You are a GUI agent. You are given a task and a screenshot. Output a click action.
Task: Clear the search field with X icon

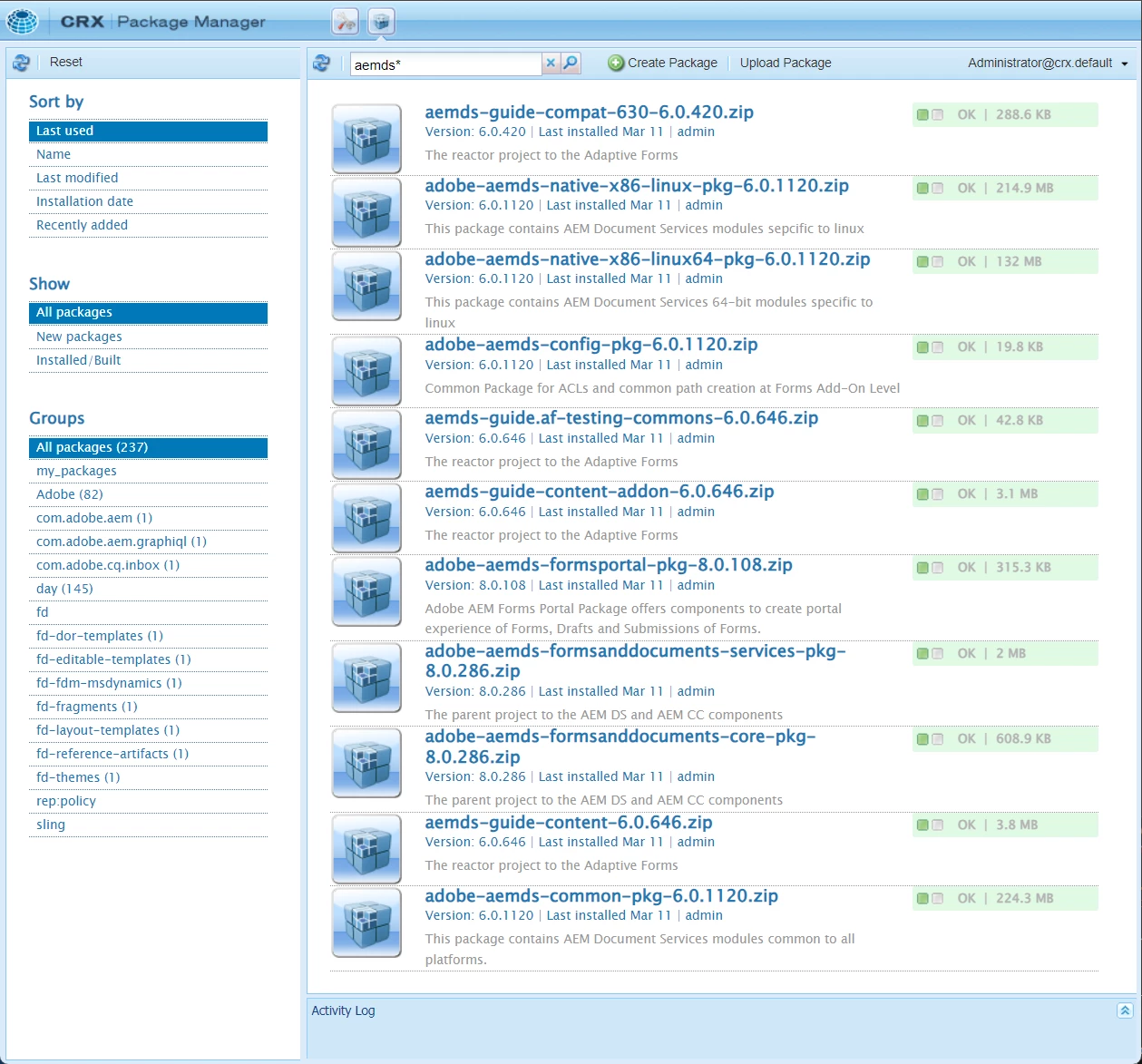pos(551,63)
